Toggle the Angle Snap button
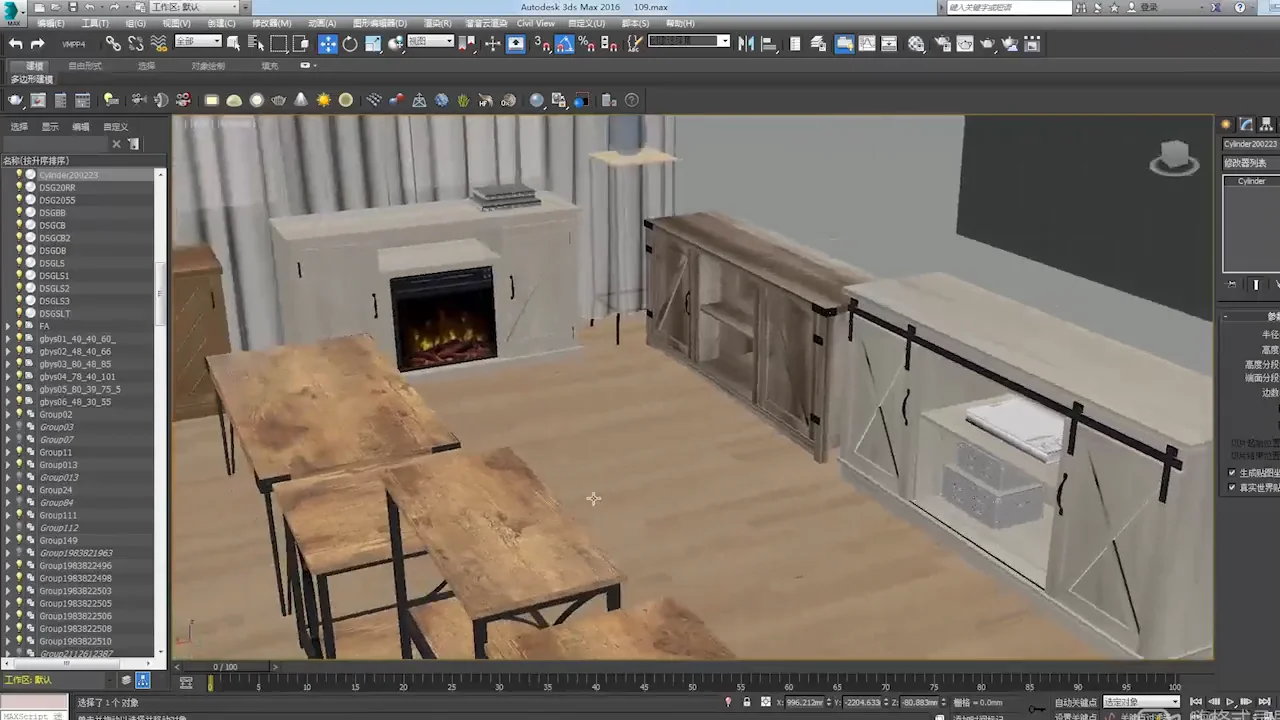1280x720 pixels. 565,43
